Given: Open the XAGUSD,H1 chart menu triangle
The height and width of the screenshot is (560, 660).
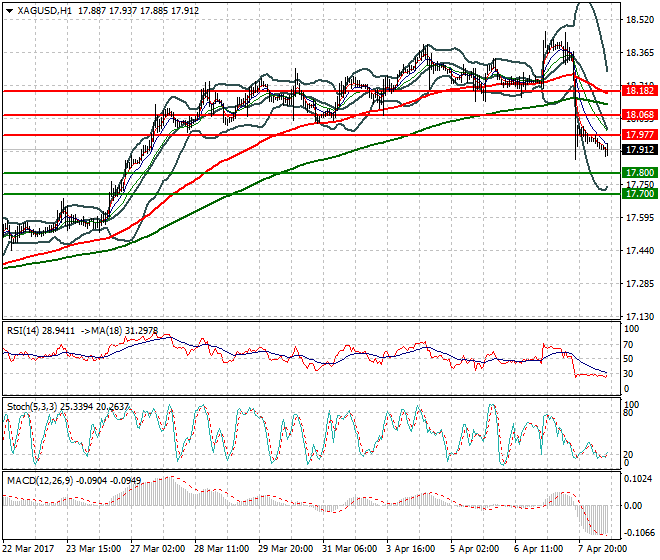Looking at the screenshot, I should click(x=10, y=11).
